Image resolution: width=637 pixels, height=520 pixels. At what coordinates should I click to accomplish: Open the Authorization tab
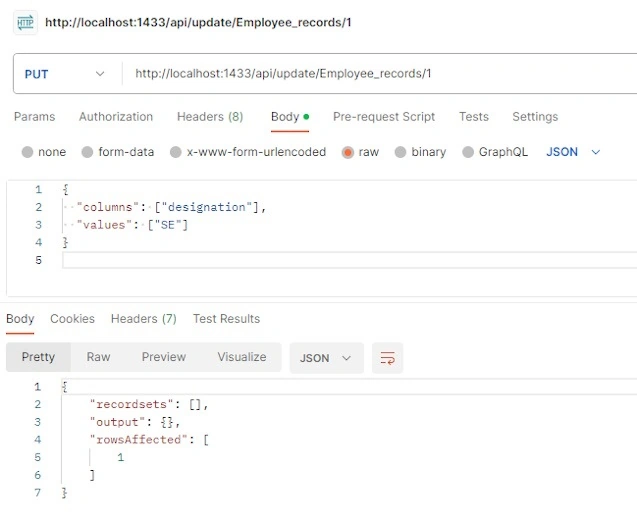coord(116,117)
